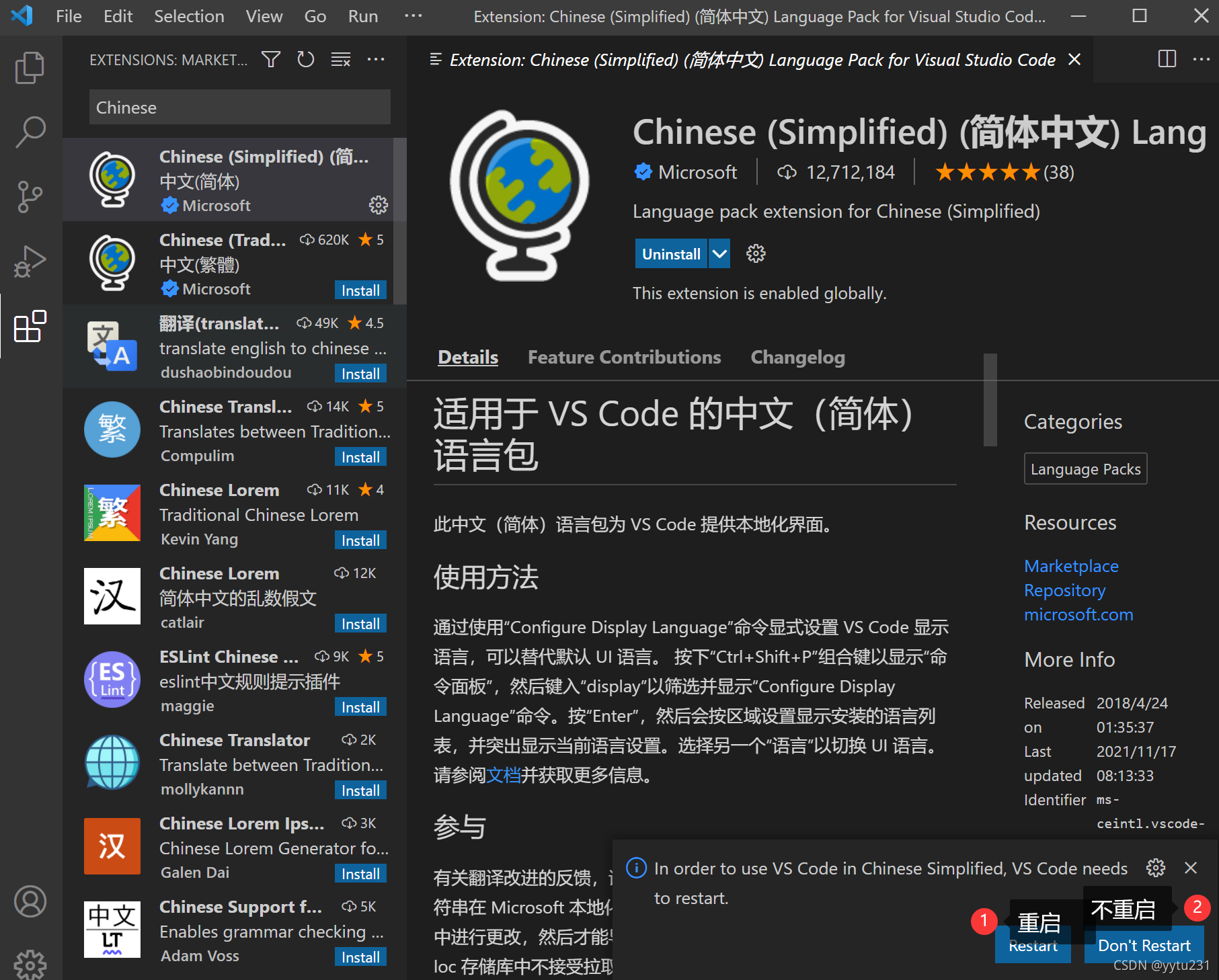Viewport: 1219px width, 980px height.
Task: Clear extensions search results icon
Action: (341, 60)
